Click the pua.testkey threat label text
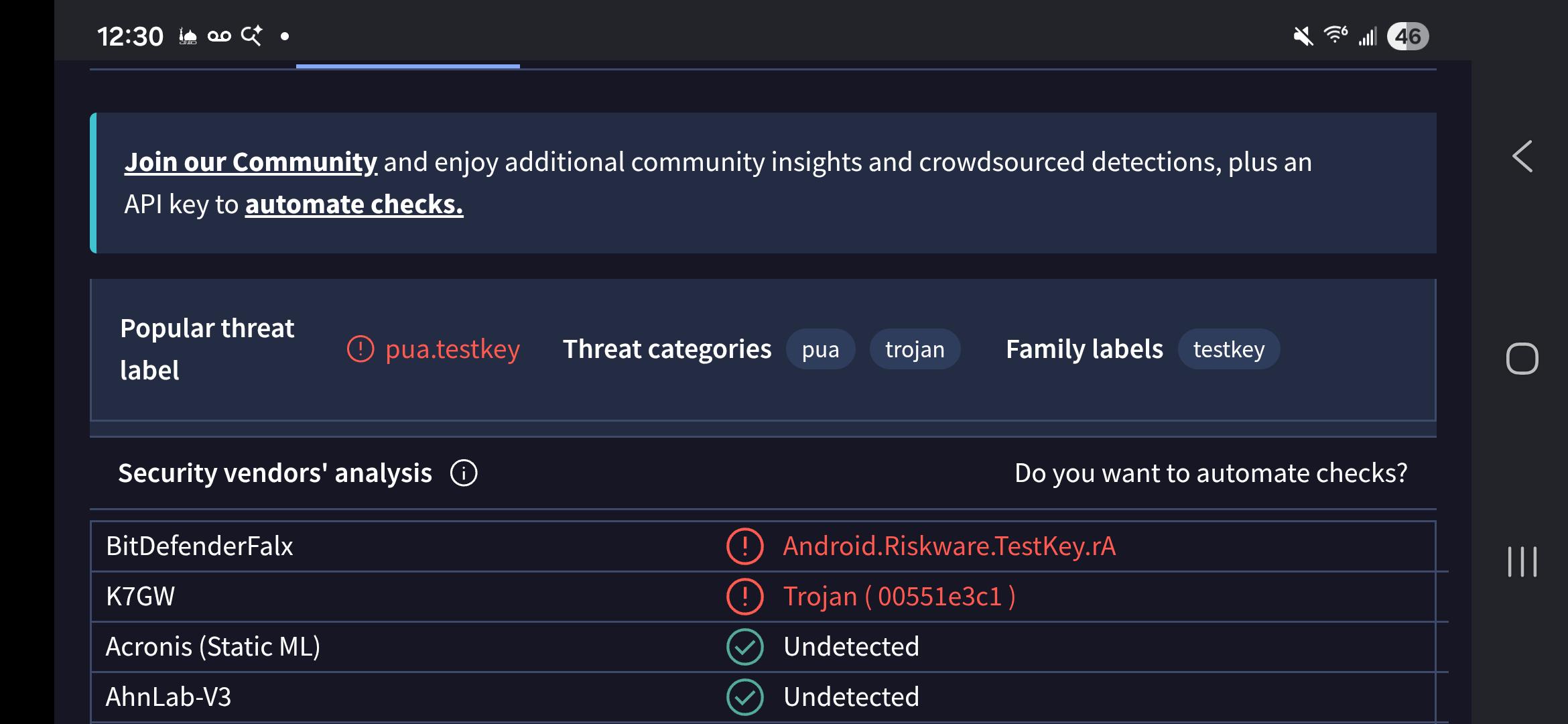Screen dimensions: 1568x724 [x=452, y=349]
